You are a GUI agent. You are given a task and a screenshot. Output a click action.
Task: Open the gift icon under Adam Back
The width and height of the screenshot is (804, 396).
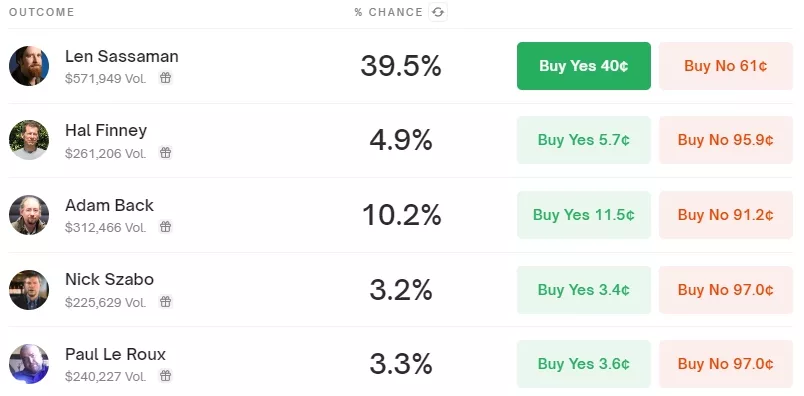click(165, 227)
